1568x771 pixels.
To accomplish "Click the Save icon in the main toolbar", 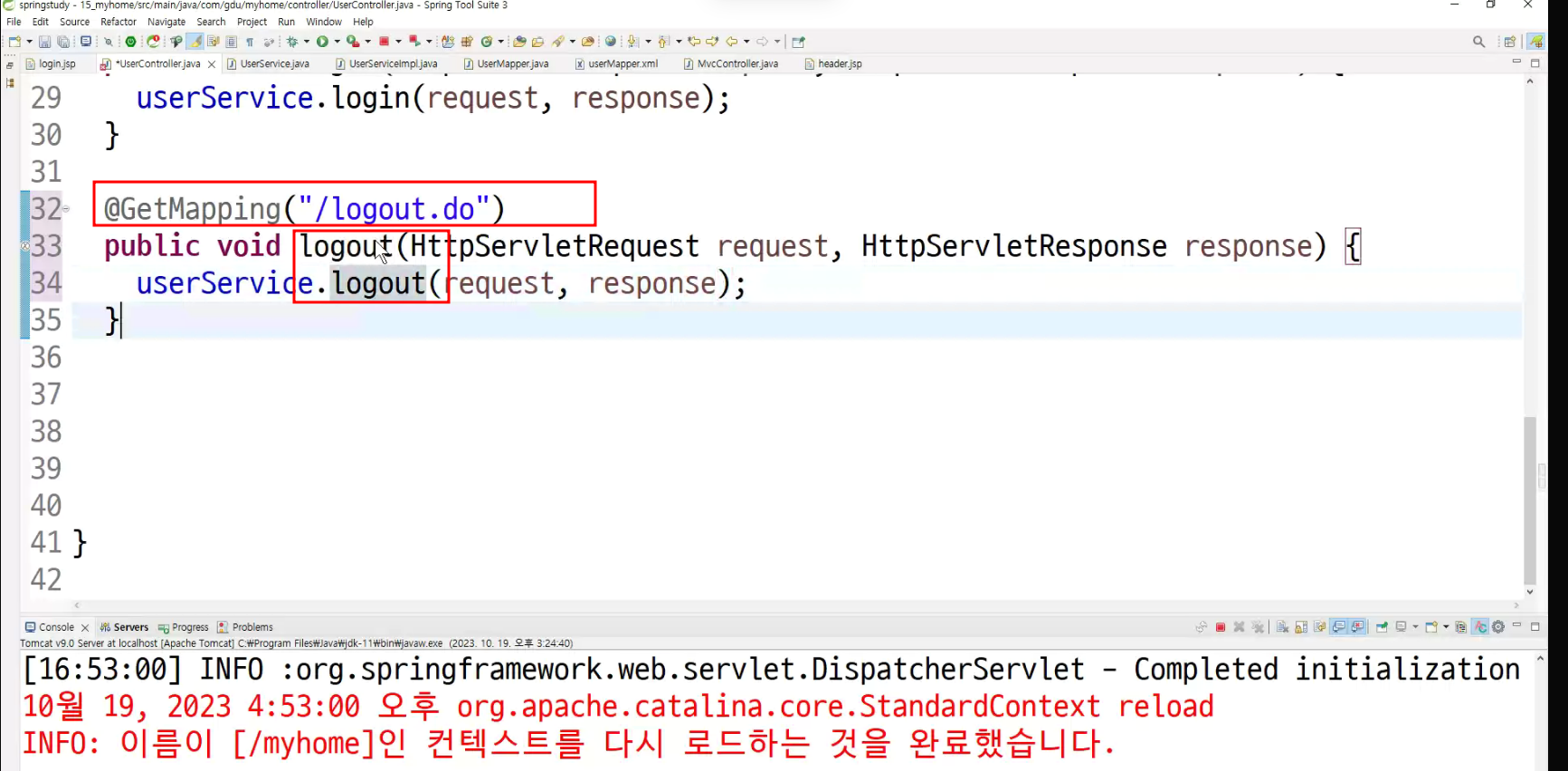I will point(44,42).
